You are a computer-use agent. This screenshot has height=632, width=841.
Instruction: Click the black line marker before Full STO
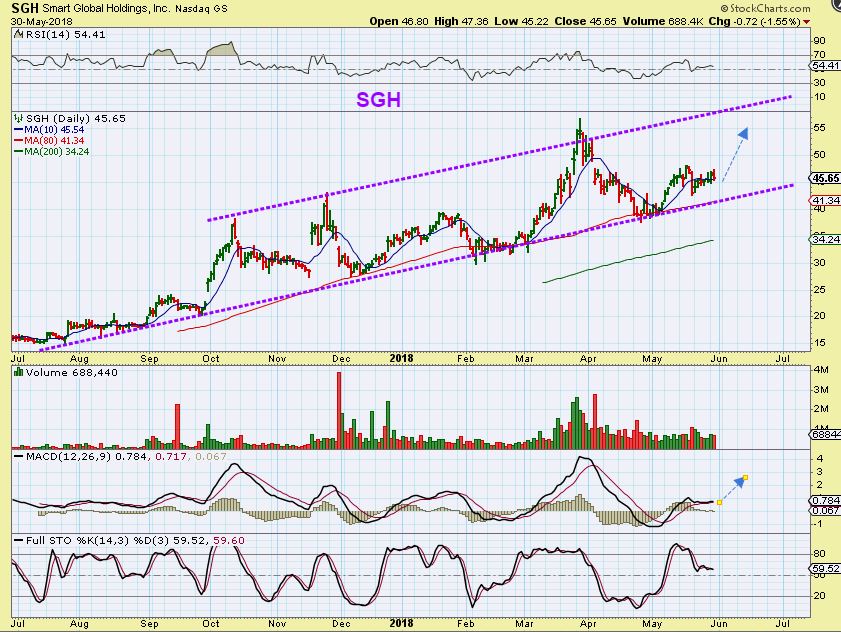19,540
